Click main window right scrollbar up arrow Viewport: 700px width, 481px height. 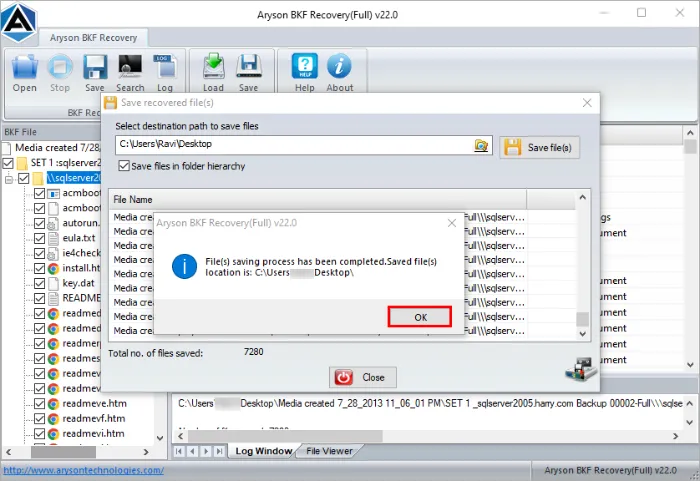[x=690, y=133]
